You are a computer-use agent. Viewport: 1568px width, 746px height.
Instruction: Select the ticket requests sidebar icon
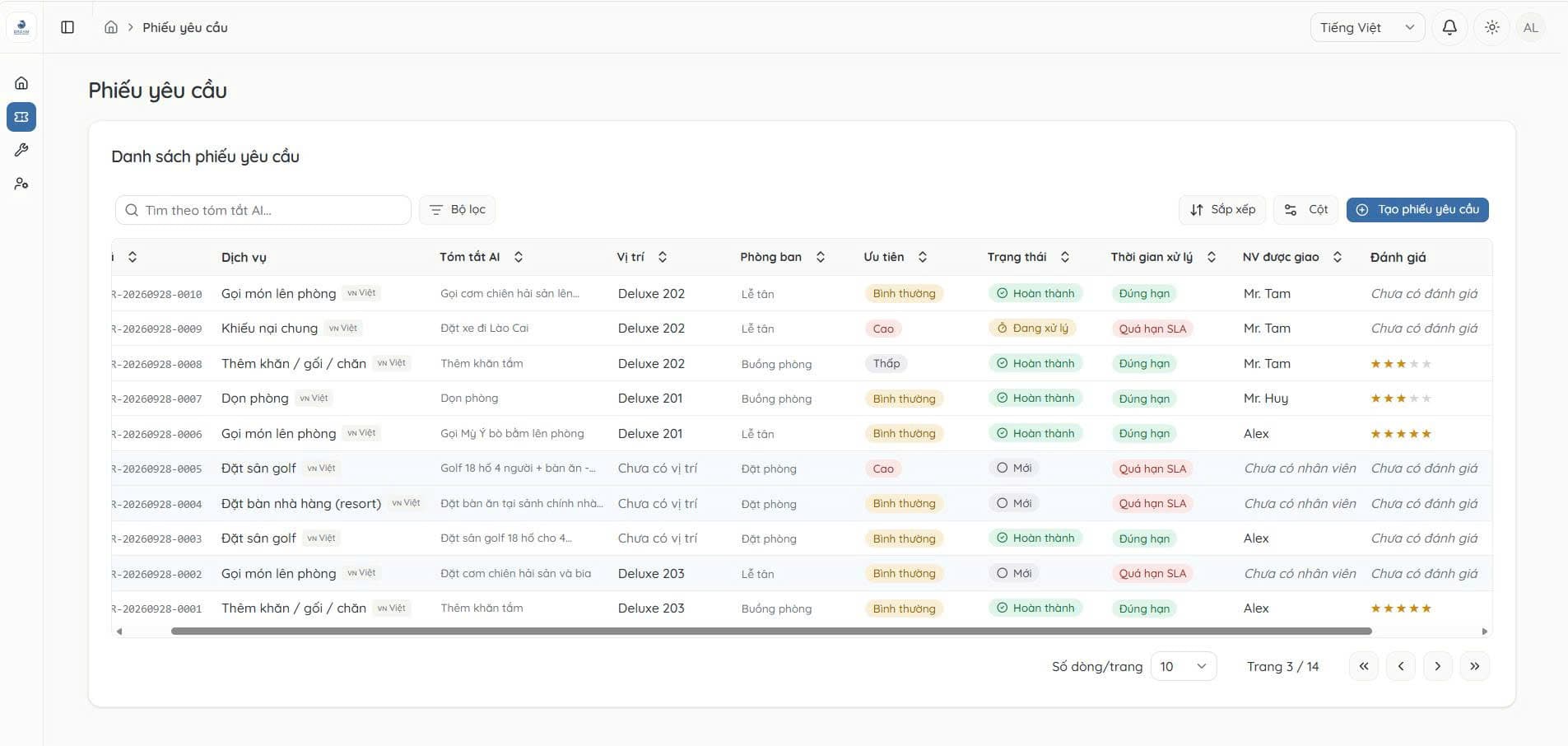[21, 117]
